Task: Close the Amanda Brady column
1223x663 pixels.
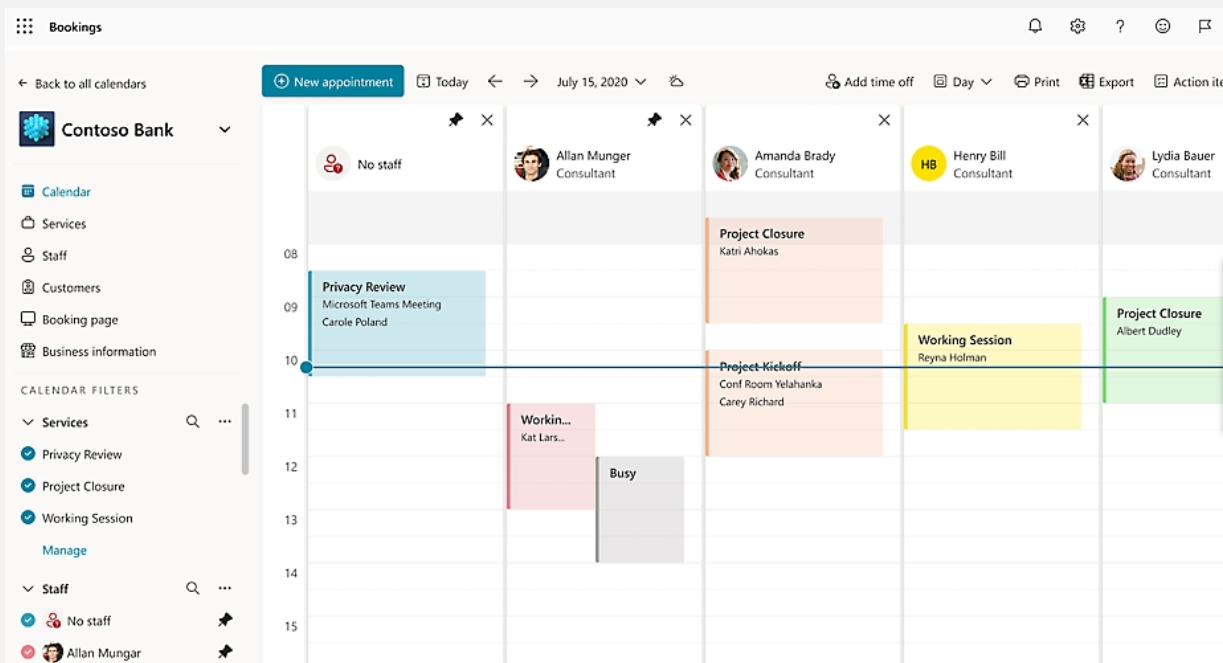Action: click(884, 120)
